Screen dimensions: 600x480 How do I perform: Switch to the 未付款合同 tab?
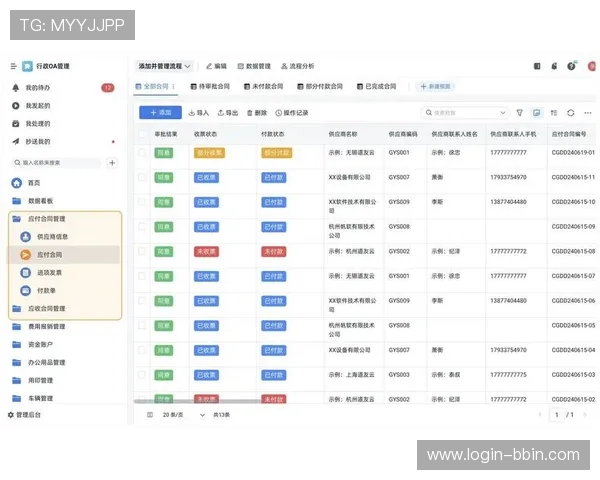264,87
